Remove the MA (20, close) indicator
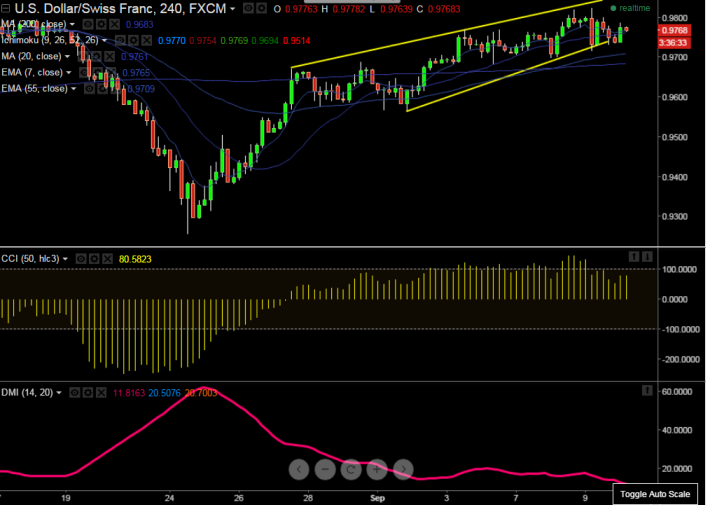Image resolution: width=706 pixels, height=505 pixels. pos(109,57)
